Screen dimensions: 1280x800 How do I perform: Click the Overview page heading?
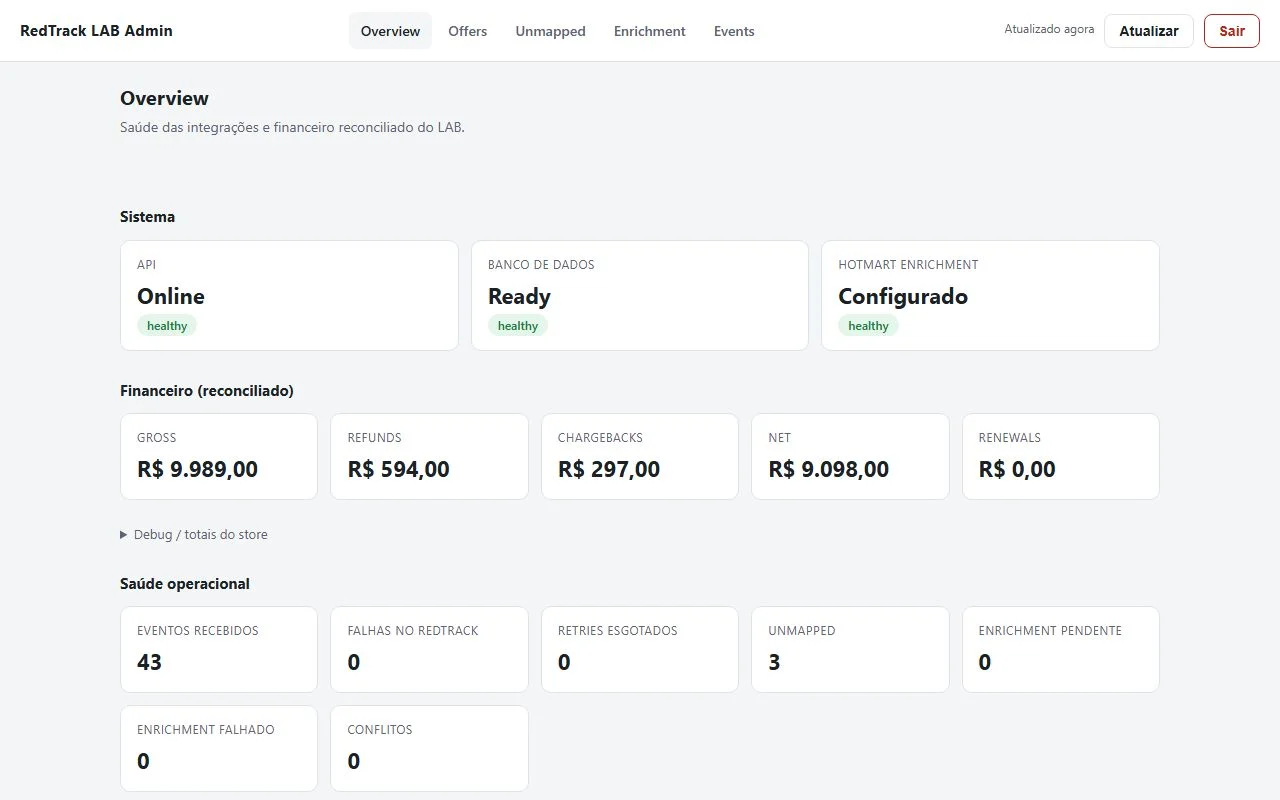pyautogui.click(x=164, y=98)
